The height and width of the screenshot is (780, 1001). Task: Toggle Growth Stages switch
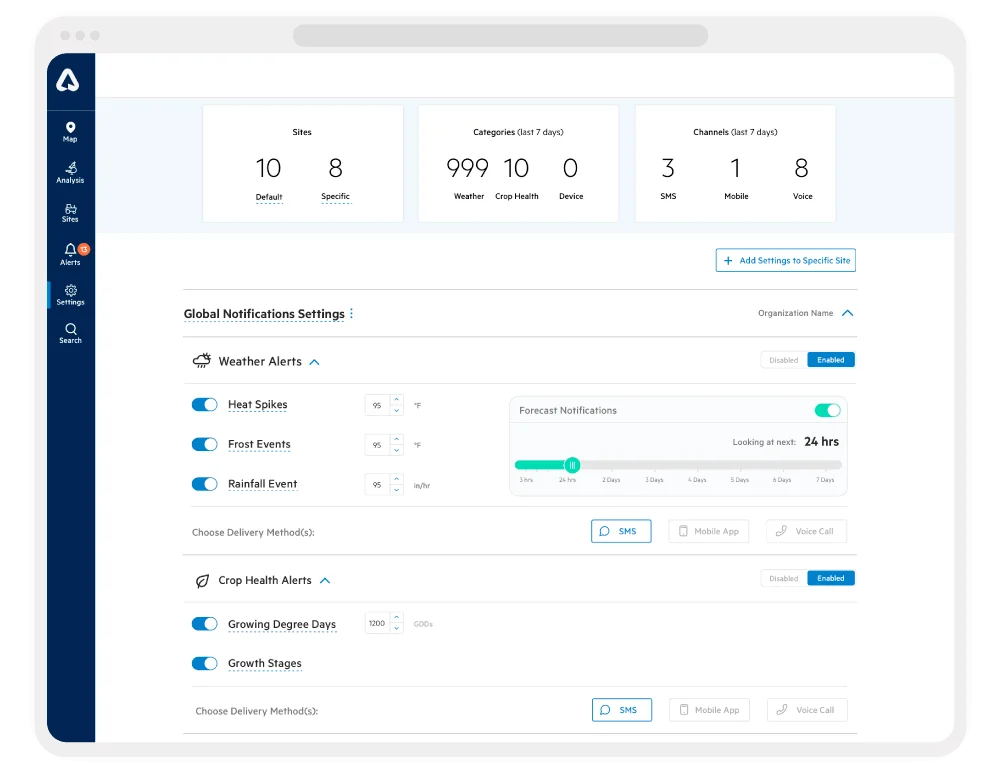tap(204, 663)
